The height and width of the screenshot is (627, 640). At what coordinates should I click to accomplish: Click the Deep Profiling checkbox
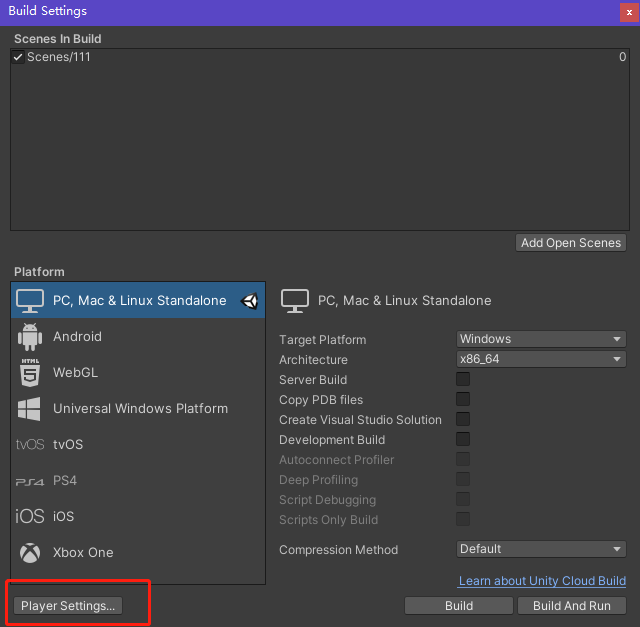point(463,479)
